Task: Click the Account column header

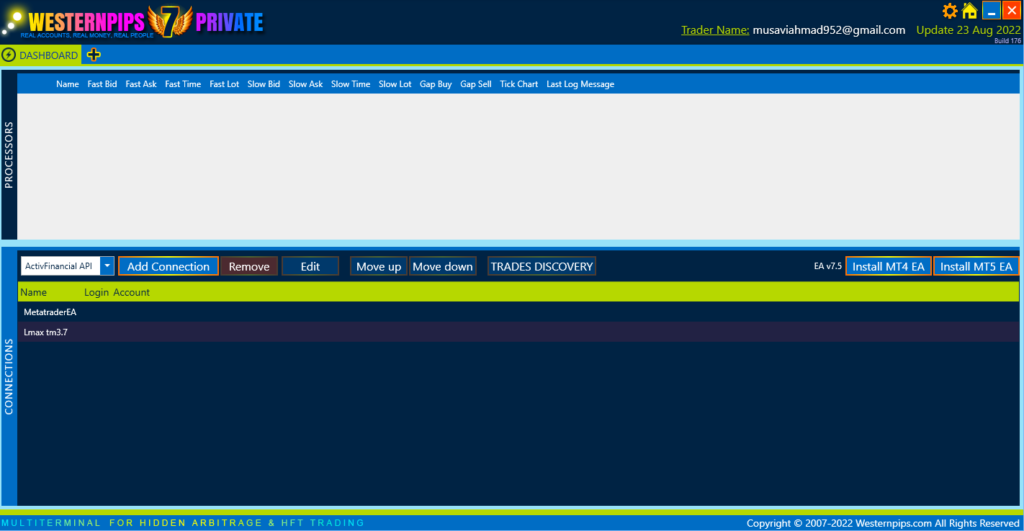Action: 131,292
